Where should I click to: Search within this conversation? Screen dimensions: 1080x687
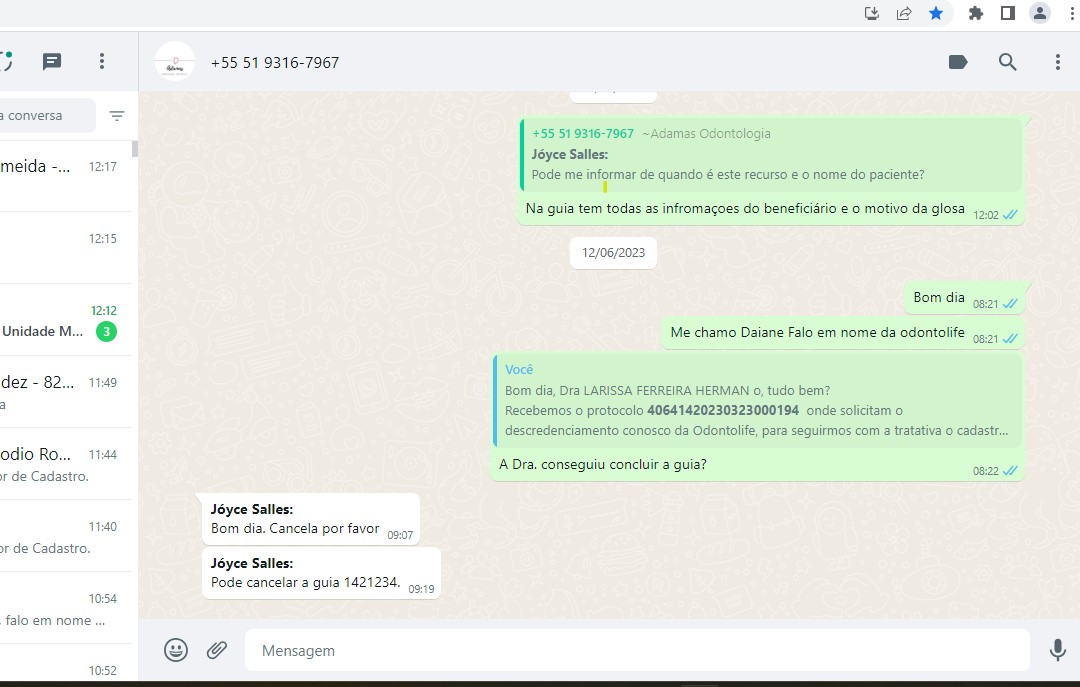pos(1008,62)
